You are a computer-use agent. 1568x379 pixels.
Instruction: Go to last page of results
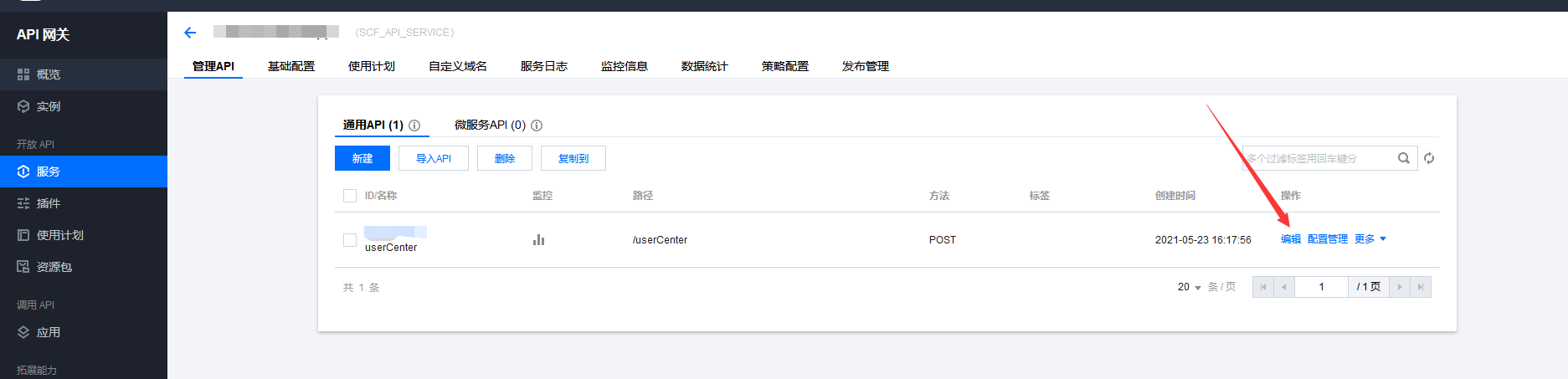pyautogui.click(x=1421, y=287)
